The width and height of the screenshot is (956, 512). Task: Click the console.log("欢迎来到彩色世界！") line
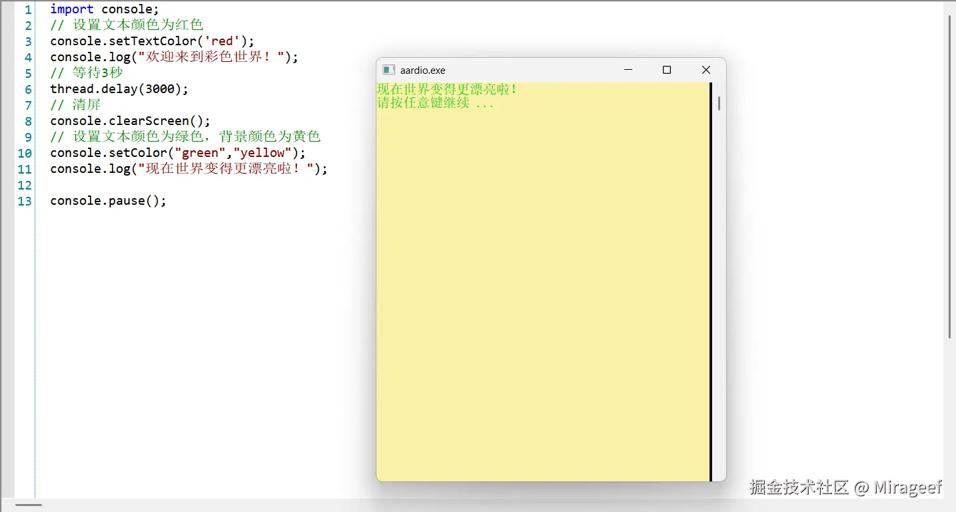[174, 57]
